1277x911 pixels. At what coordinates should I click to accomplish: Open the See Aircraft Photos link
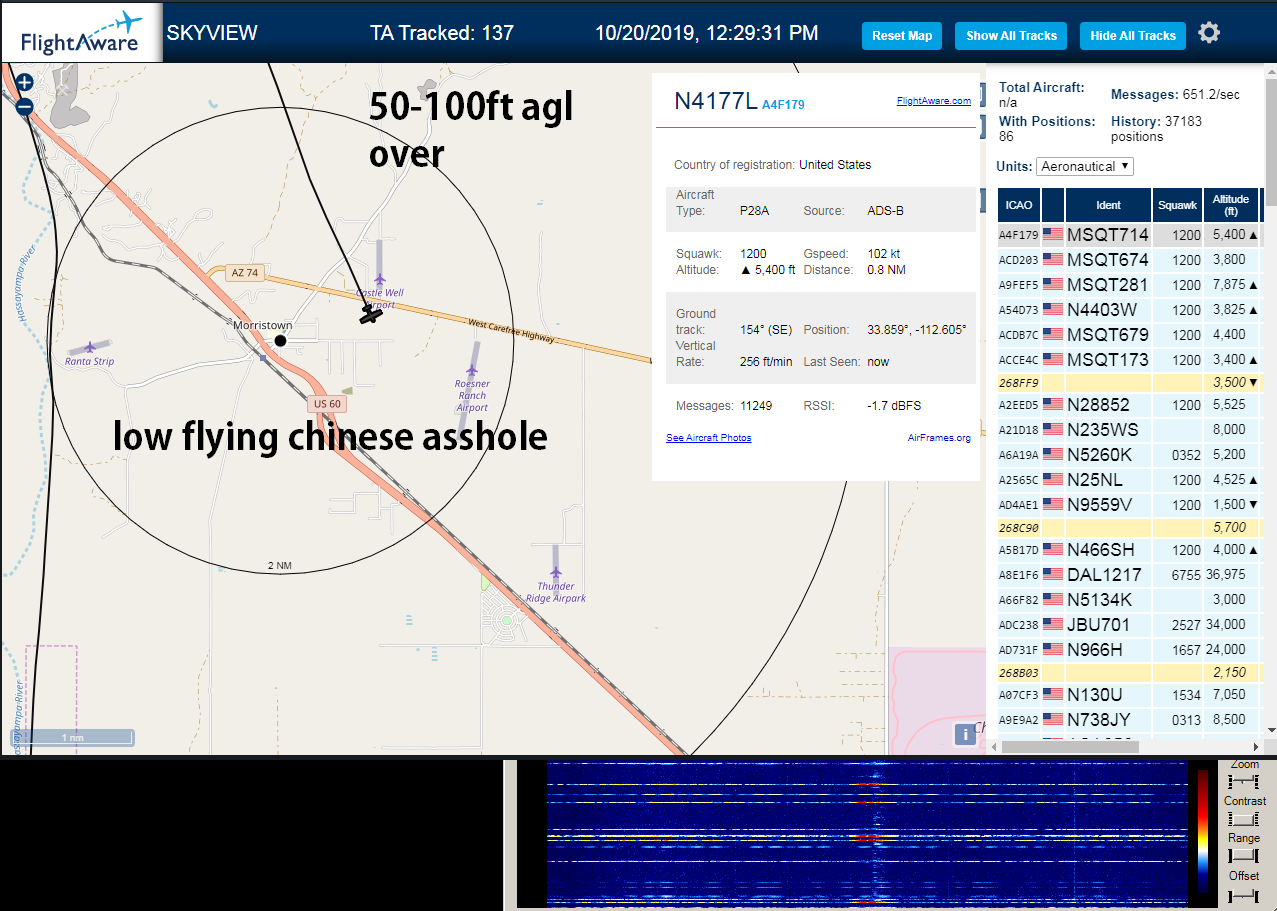tap(708, 438)
